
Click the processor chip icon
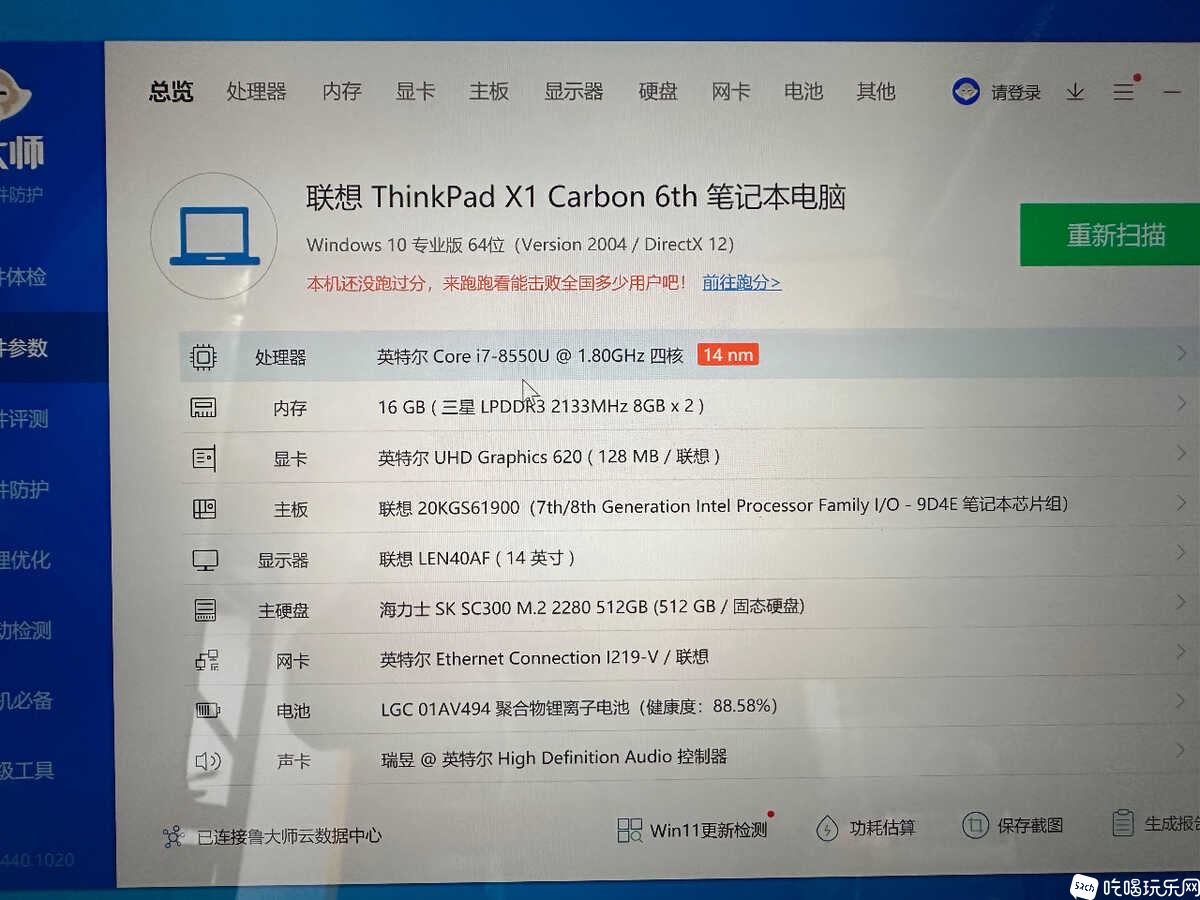pyautogui.click(x=203, y=356)
